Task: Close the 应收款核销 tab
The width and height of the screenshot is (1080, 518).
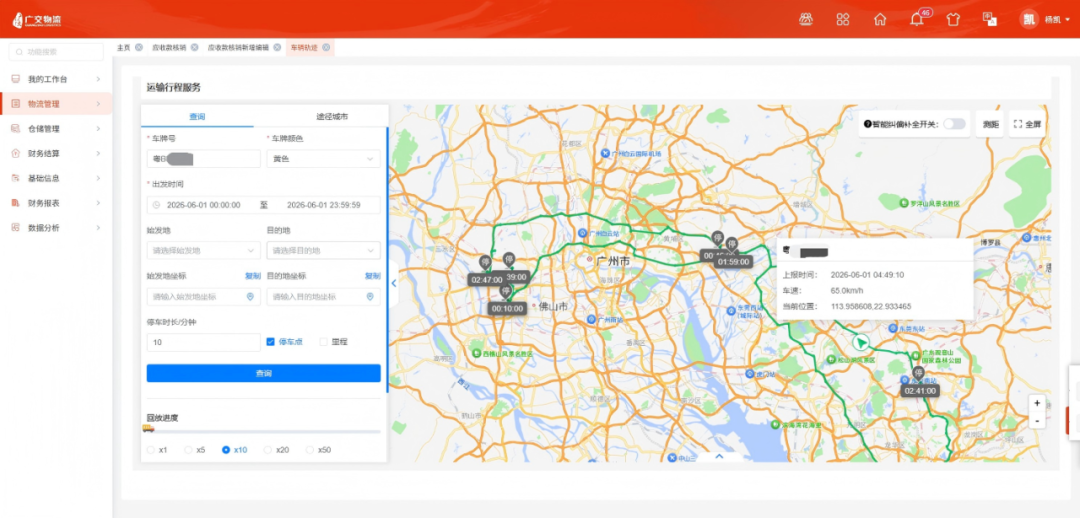Action: pos(194,48)
